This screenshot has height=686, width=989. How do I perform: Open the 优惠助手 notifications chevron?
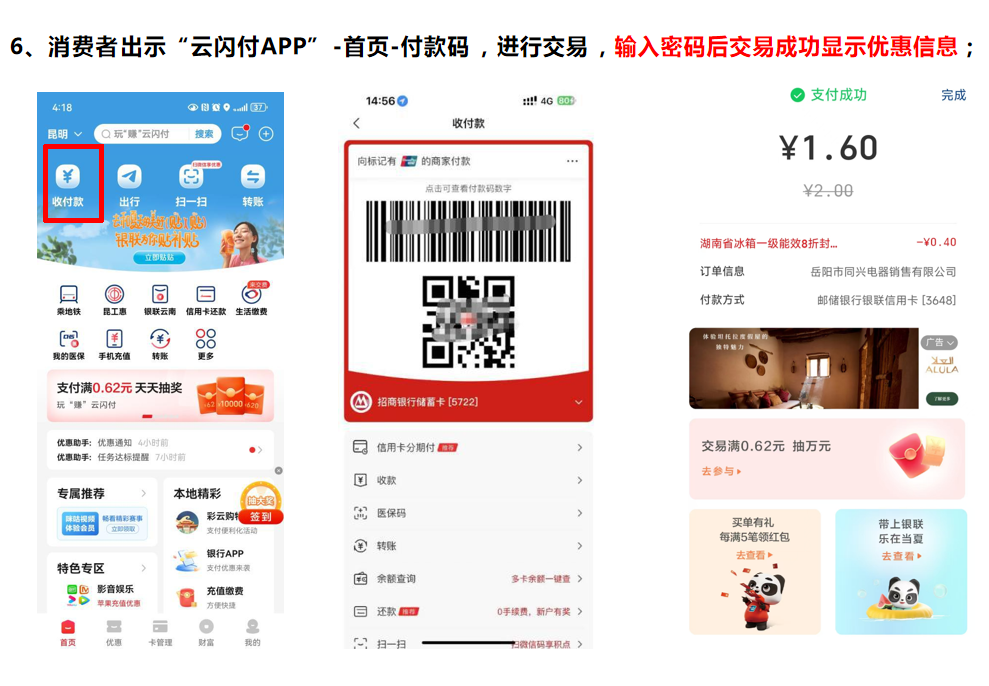pos(260,450)
